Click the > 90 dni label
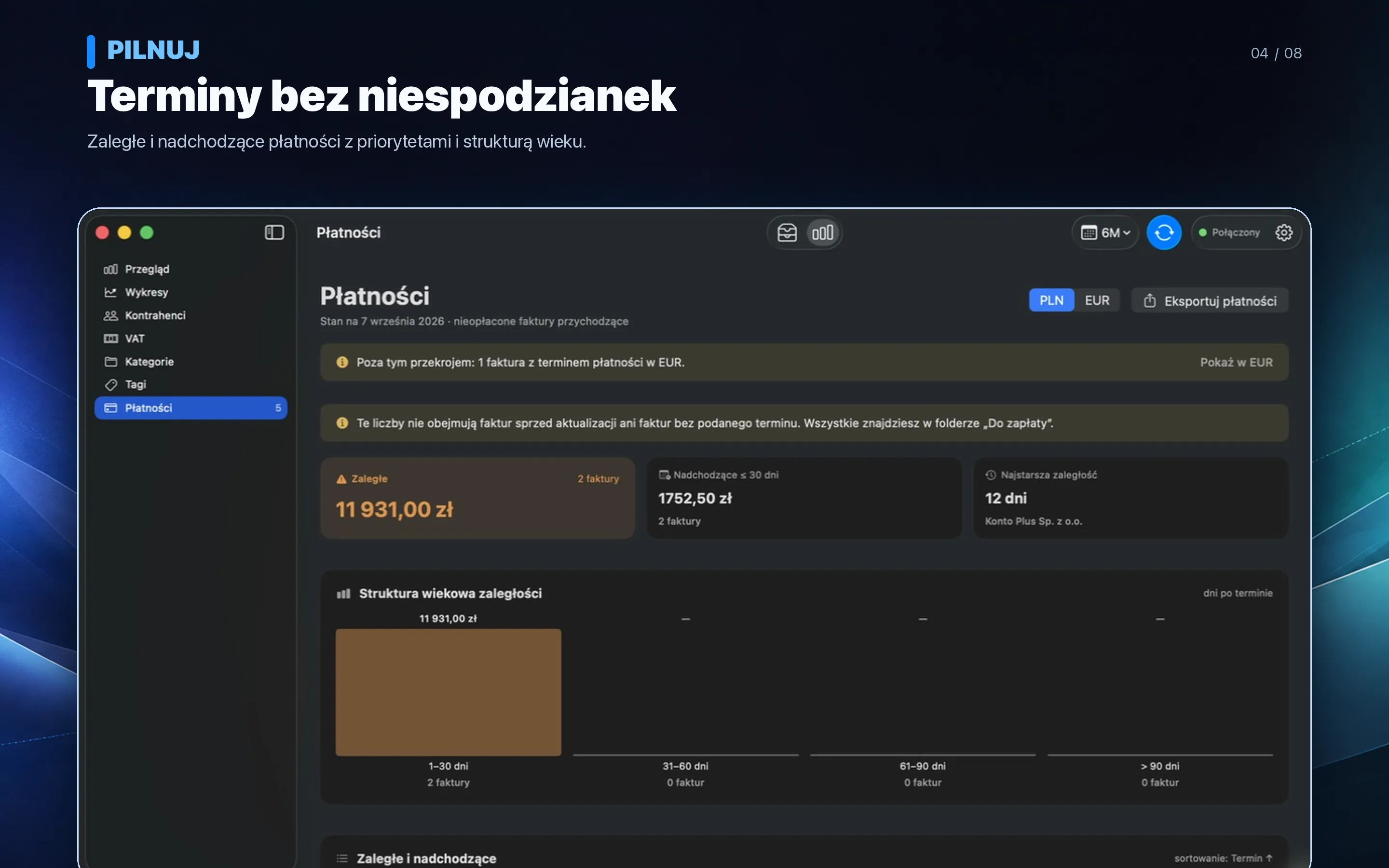Viewport: 1389px width, 868px height. pos(1160,766)
